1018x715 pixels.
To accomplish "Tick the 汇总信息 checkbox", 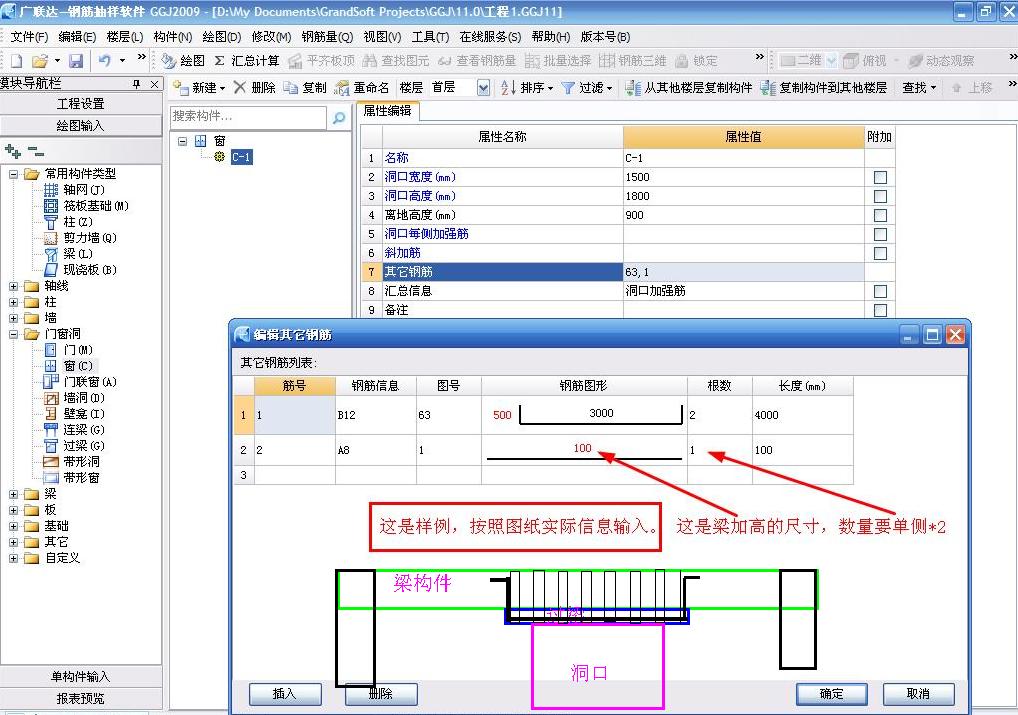I will pos(880,291).
